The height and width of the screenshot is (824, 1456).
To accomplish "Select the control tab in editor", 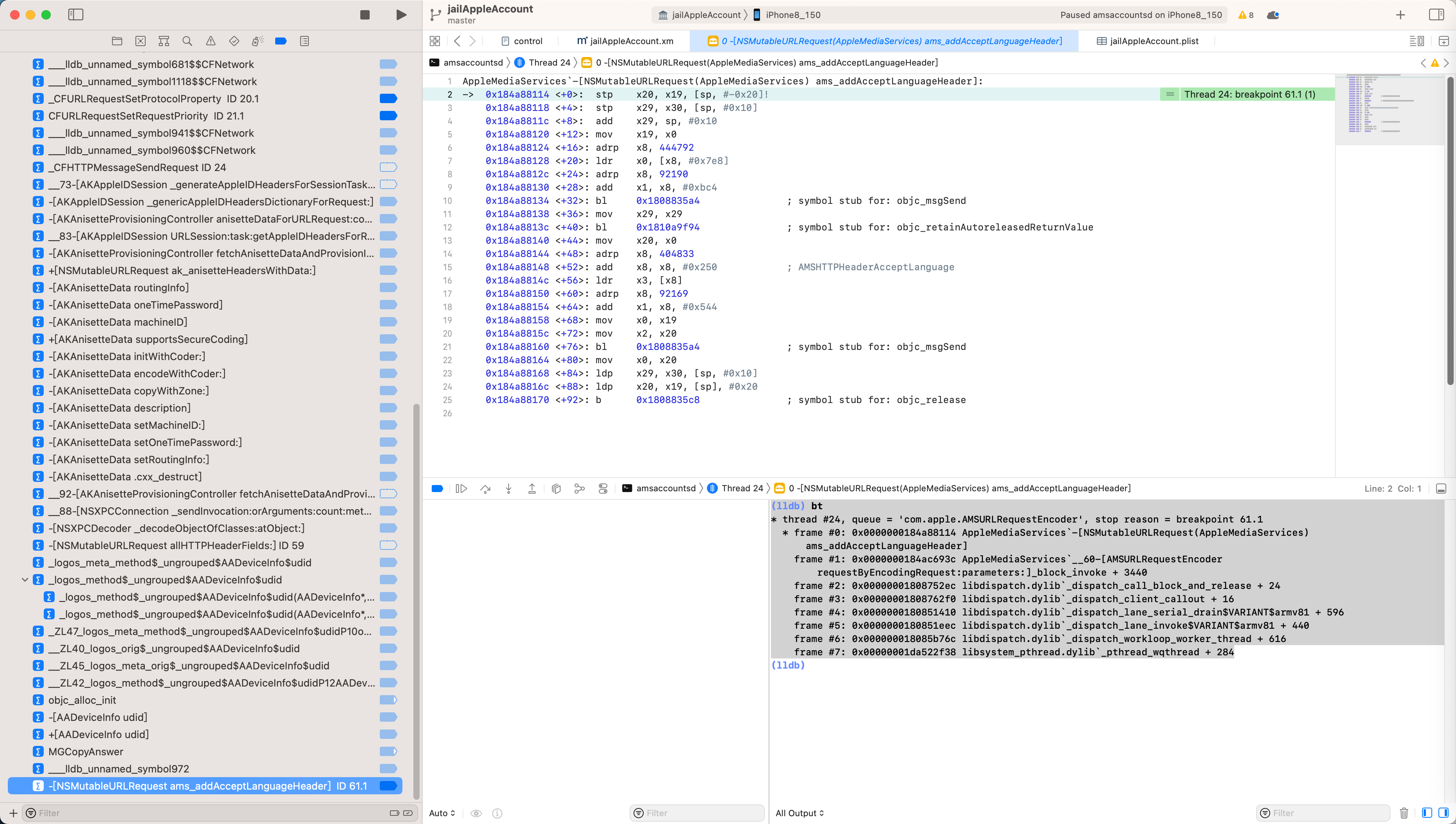I will [x=524, y=41].
